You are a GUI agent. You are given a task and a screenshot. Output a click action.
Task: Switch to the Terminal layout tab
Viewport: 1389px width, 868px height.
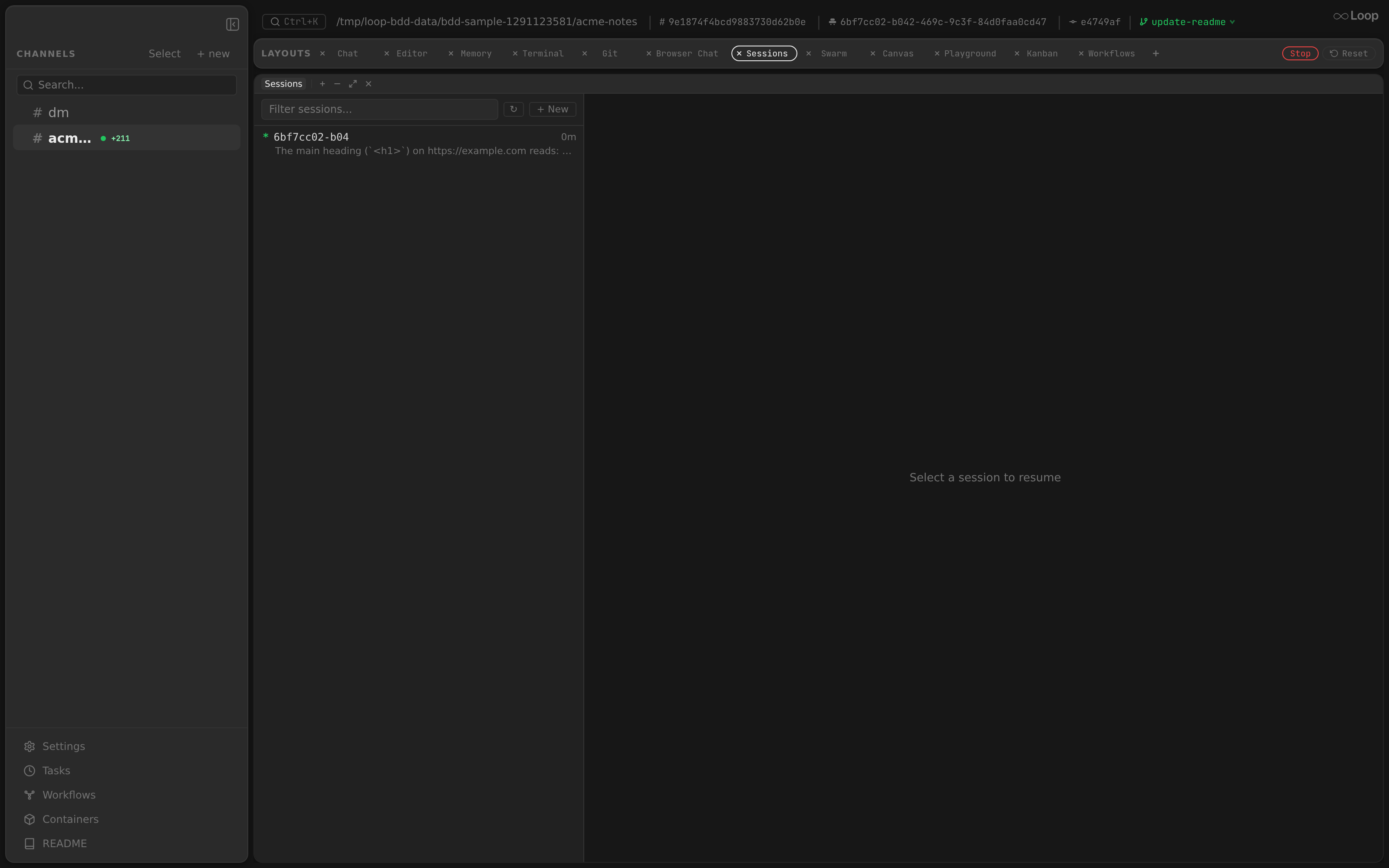[543, 53]
